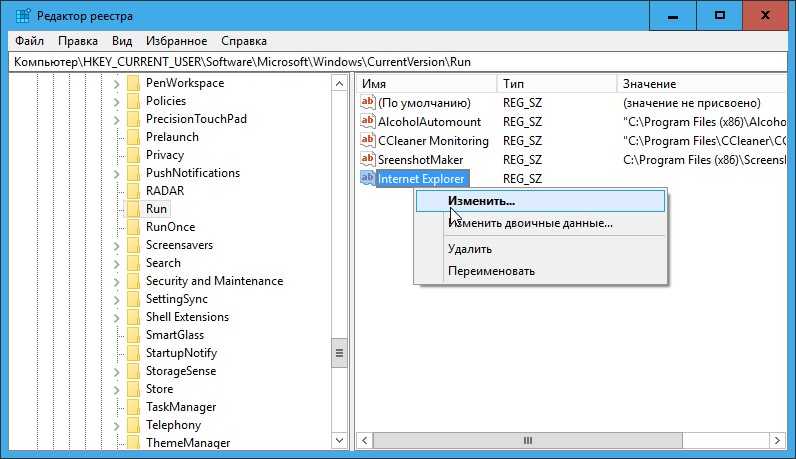Click the RADAR folder icon
The width and height of the screenshot is (796, 459).
point(133,191)
